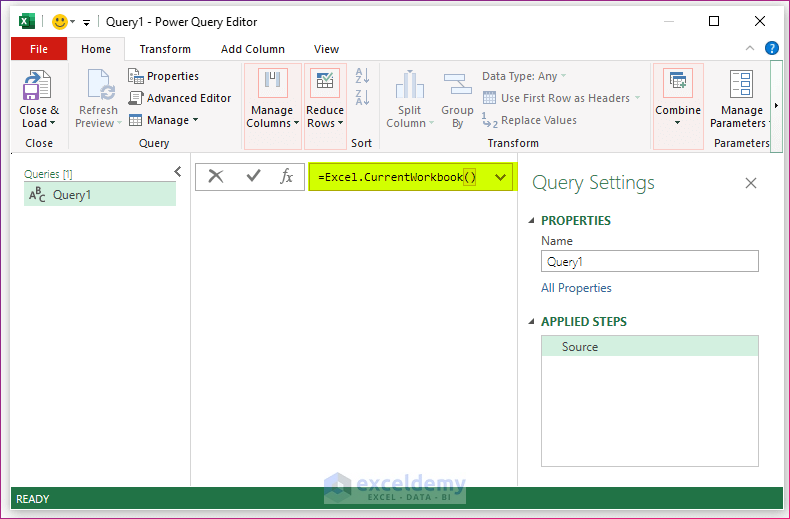Switch to the Home tab

tap(96, 49)
